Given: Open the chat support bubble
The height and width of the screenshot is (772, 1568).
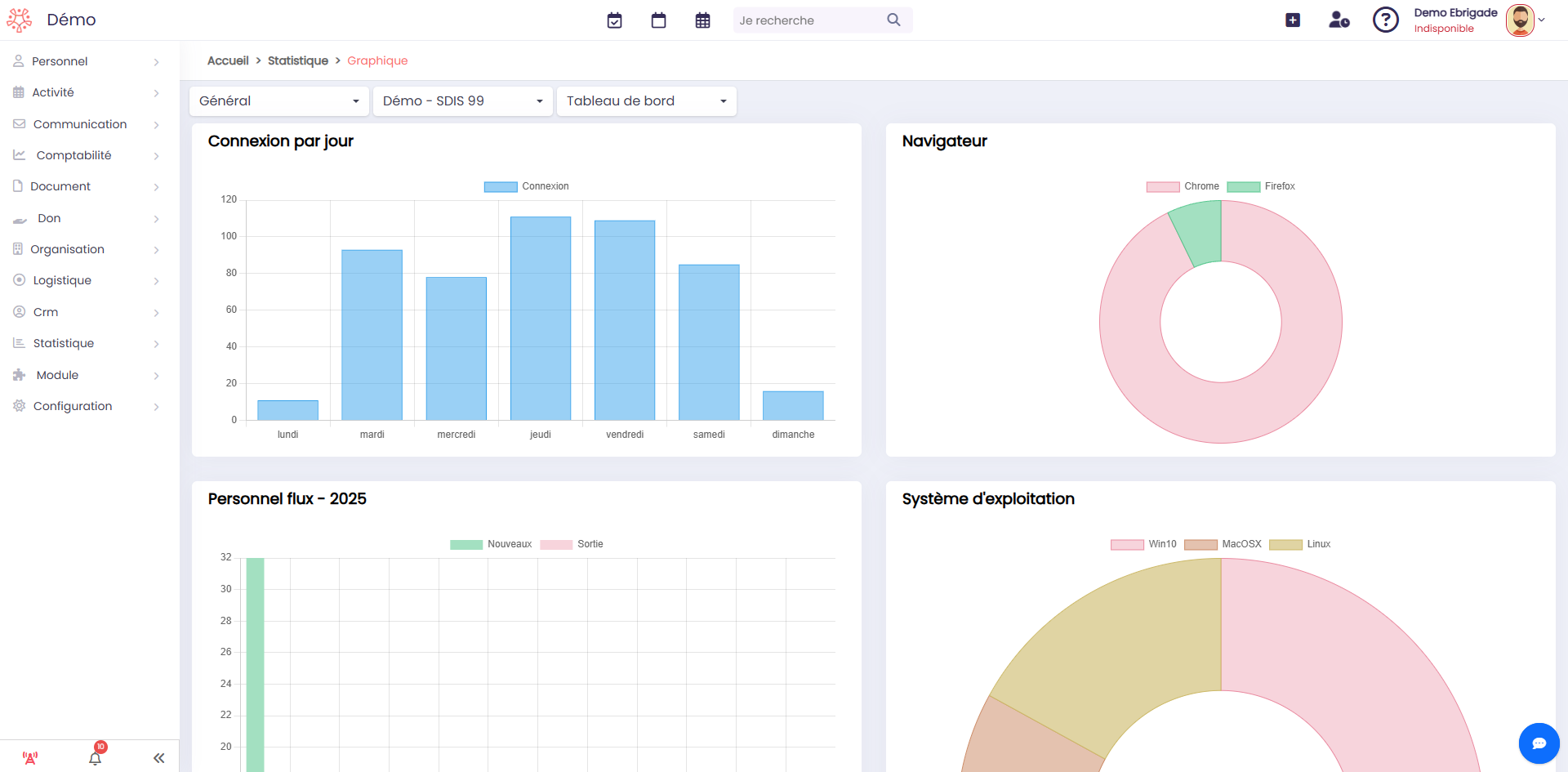Looking at the screenshot, I should (1539, 743).
